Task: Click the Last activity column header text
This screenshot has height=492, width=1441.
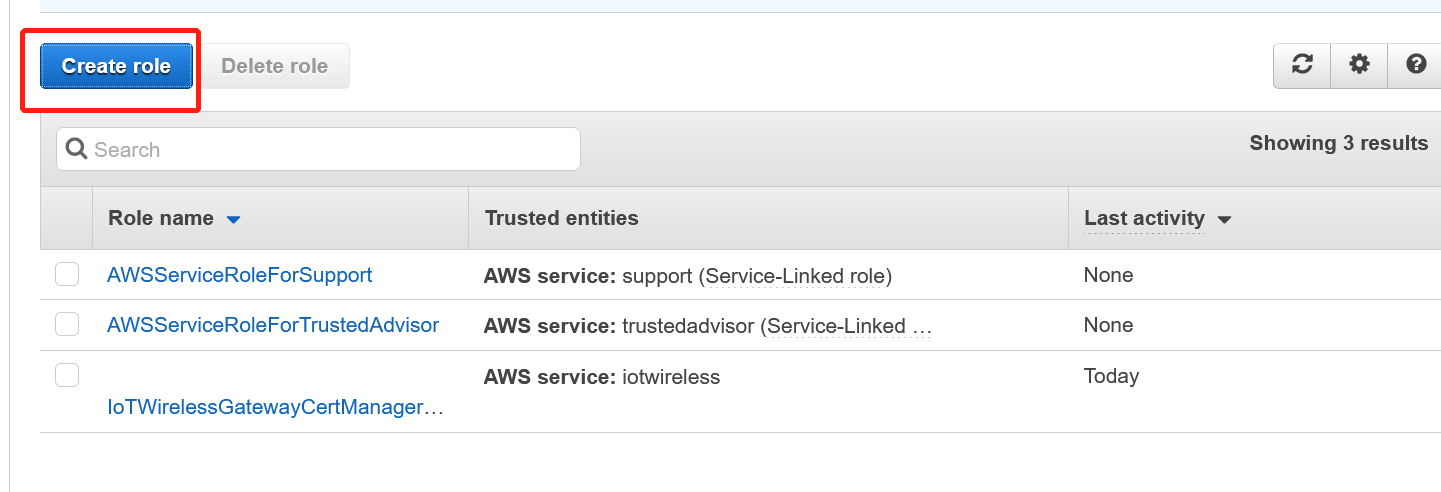Action: [x=1144, y=218]
